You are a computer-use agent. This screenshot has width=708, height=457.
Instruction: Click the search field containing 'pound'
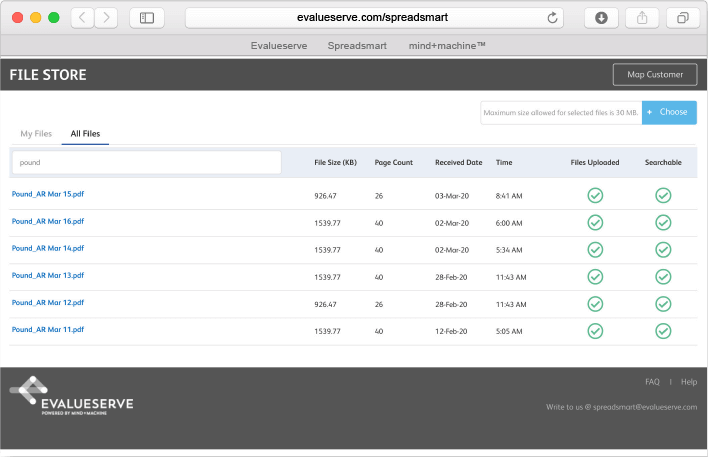tap(147, 163)
